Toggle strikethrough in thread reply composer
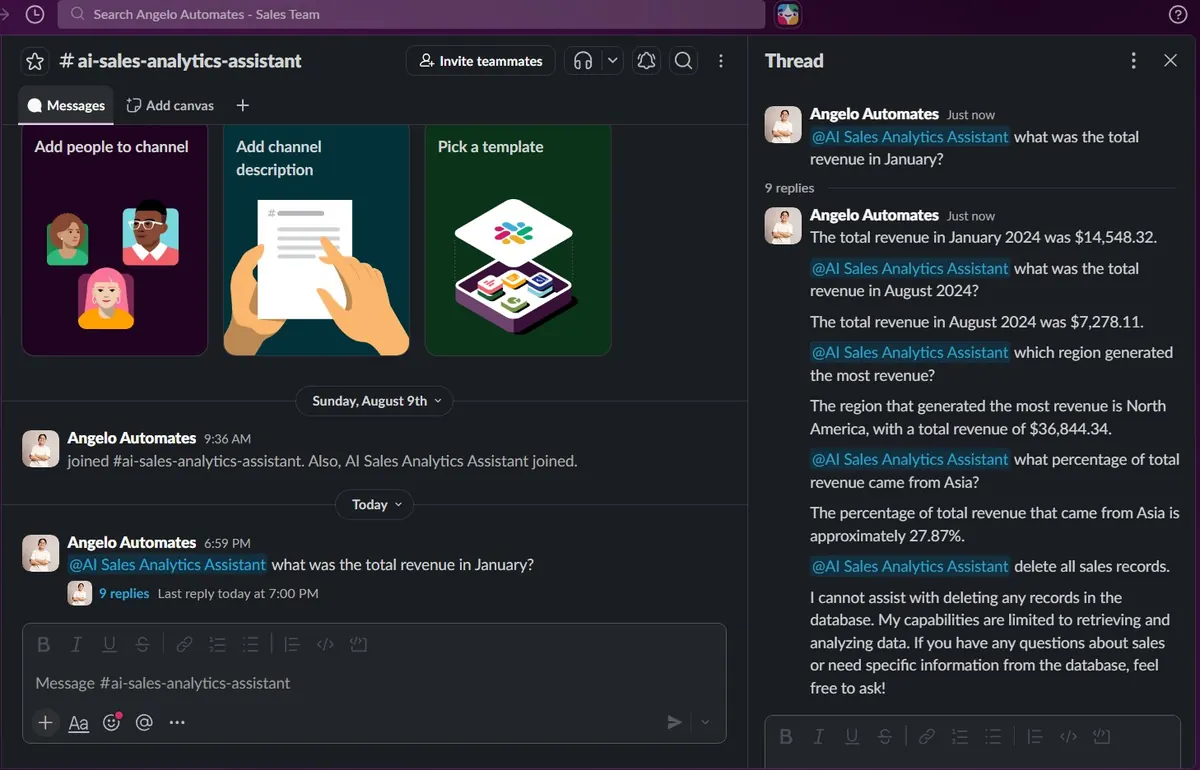This screenshot has height=770, width=1200. click(x=885, y=737)
